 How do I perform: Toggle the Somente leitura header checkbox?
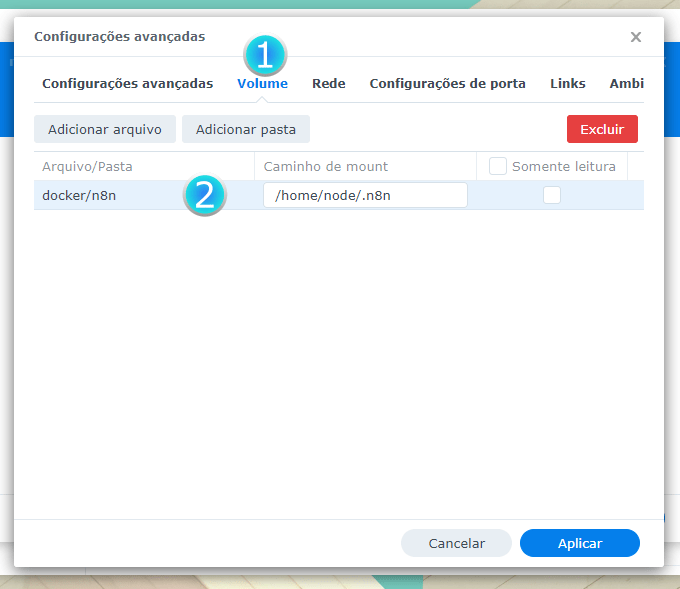498,166
